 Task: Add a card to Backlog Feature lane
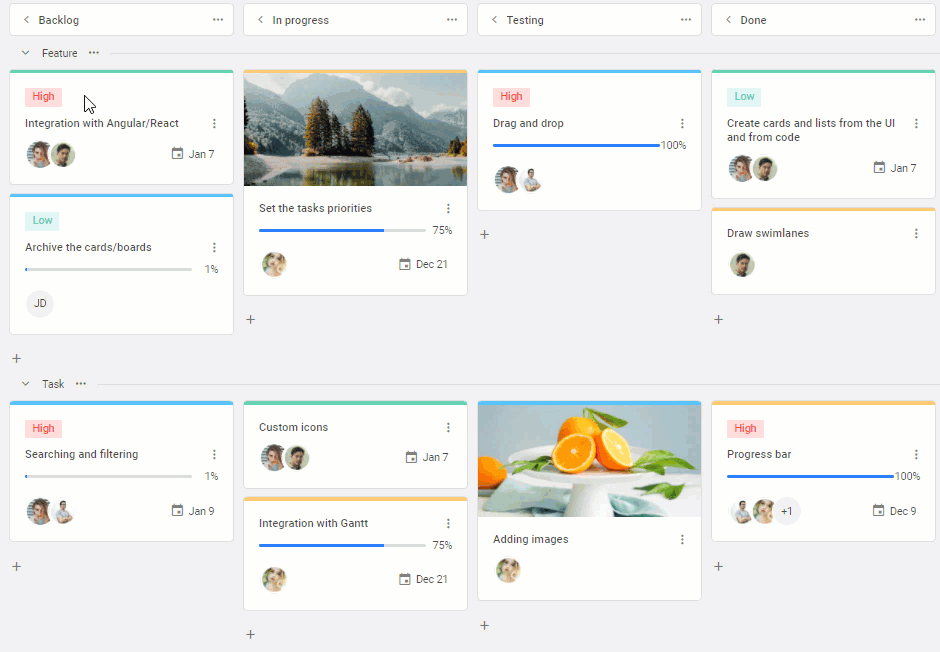pos(17,358)
